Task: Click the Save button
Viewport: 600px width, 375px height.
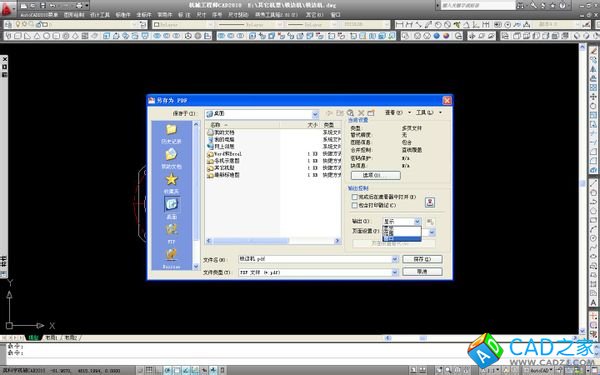Action: pos(422,259)
